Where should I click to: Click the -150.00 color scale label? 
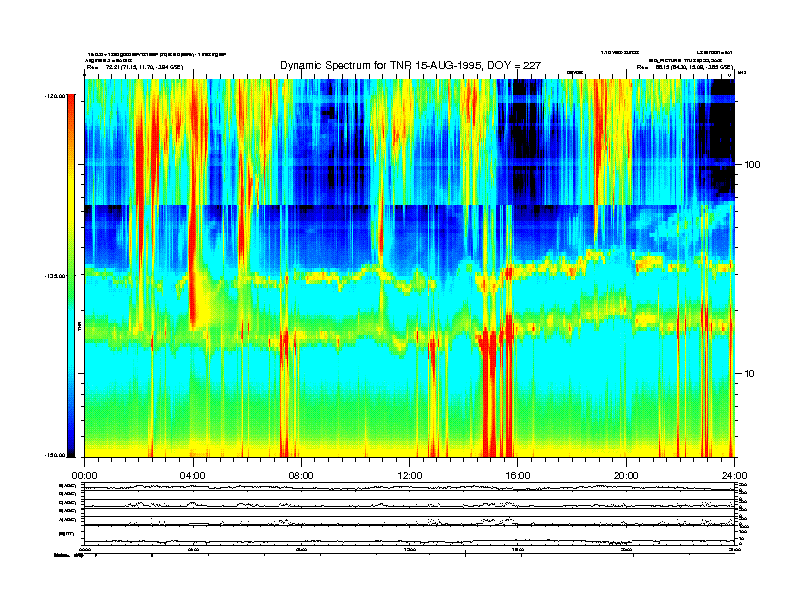[x=55, y=455]
